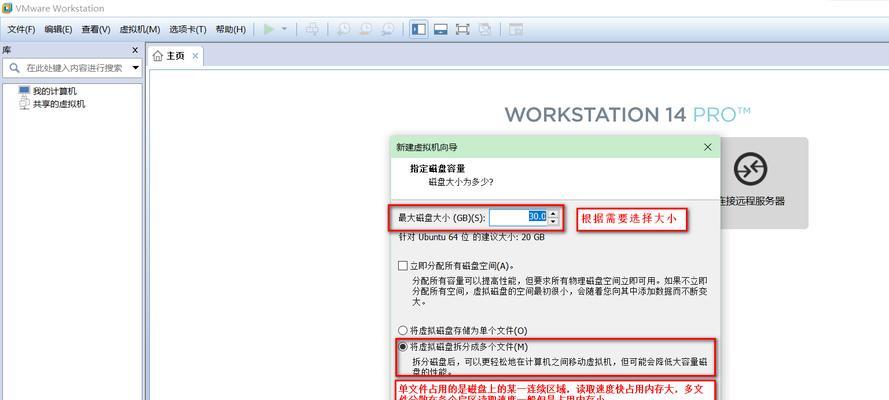Expand the power options dropdown arrow

[284, 29]
